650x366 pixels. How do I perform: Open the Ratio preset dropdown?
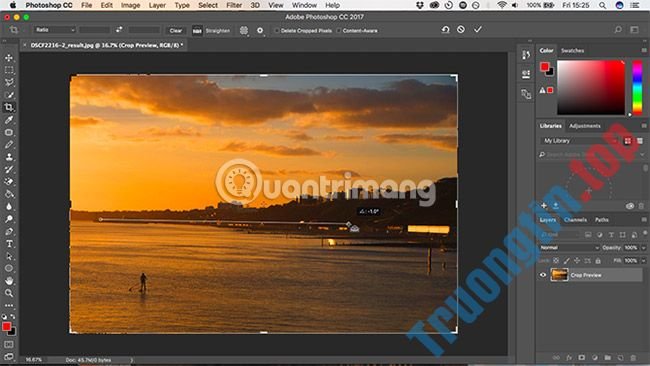55,30
